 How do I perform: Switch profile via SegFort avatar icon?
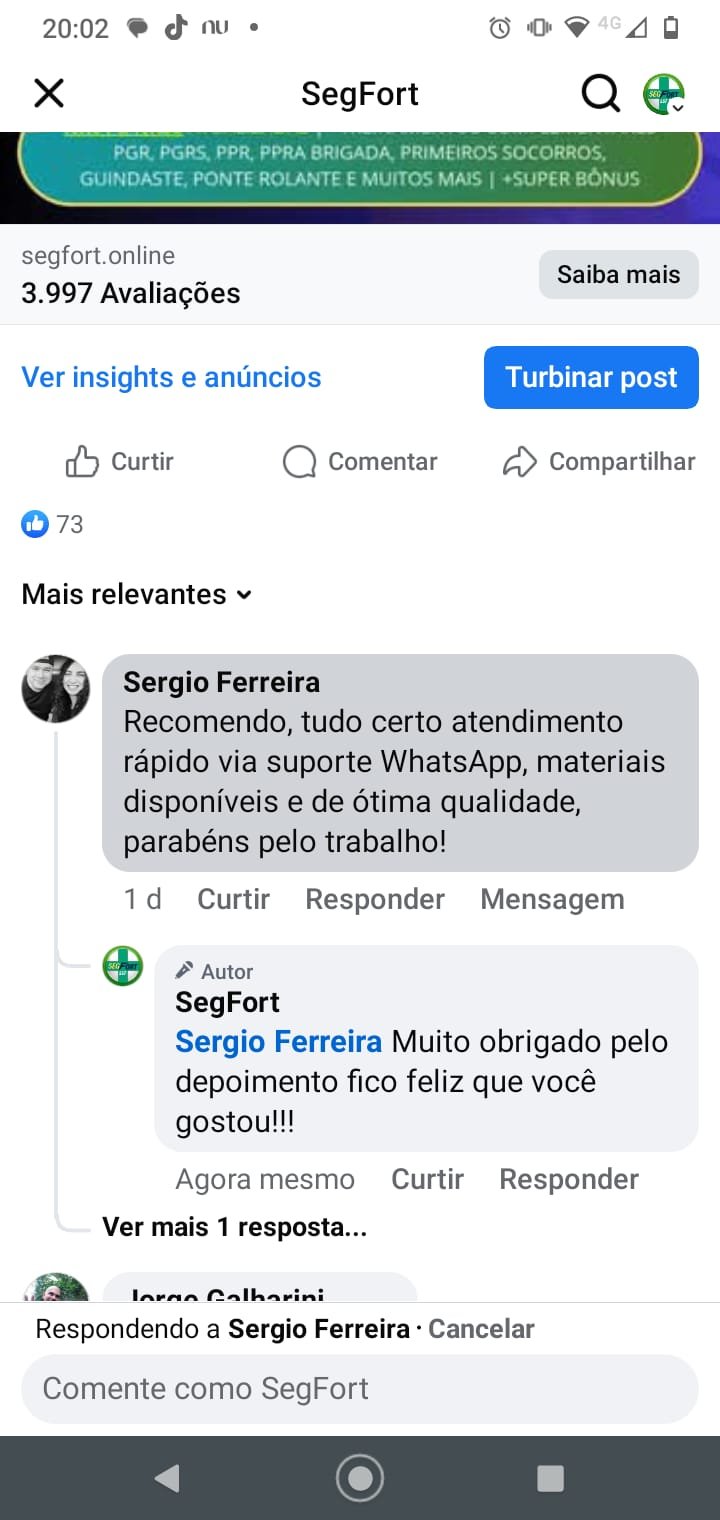coord(663,94)
